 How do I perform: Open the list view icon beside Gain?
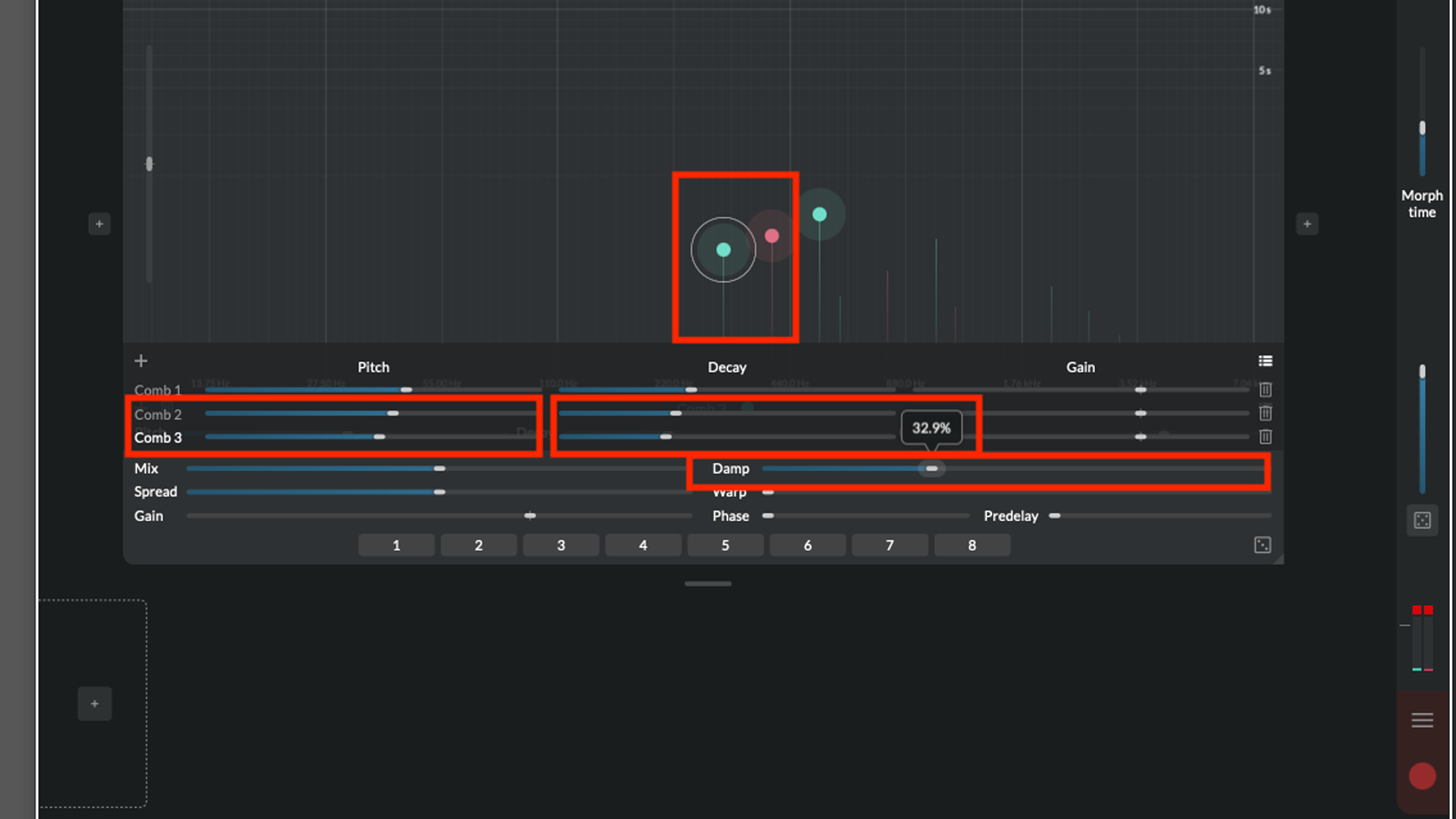(1265, 361)
